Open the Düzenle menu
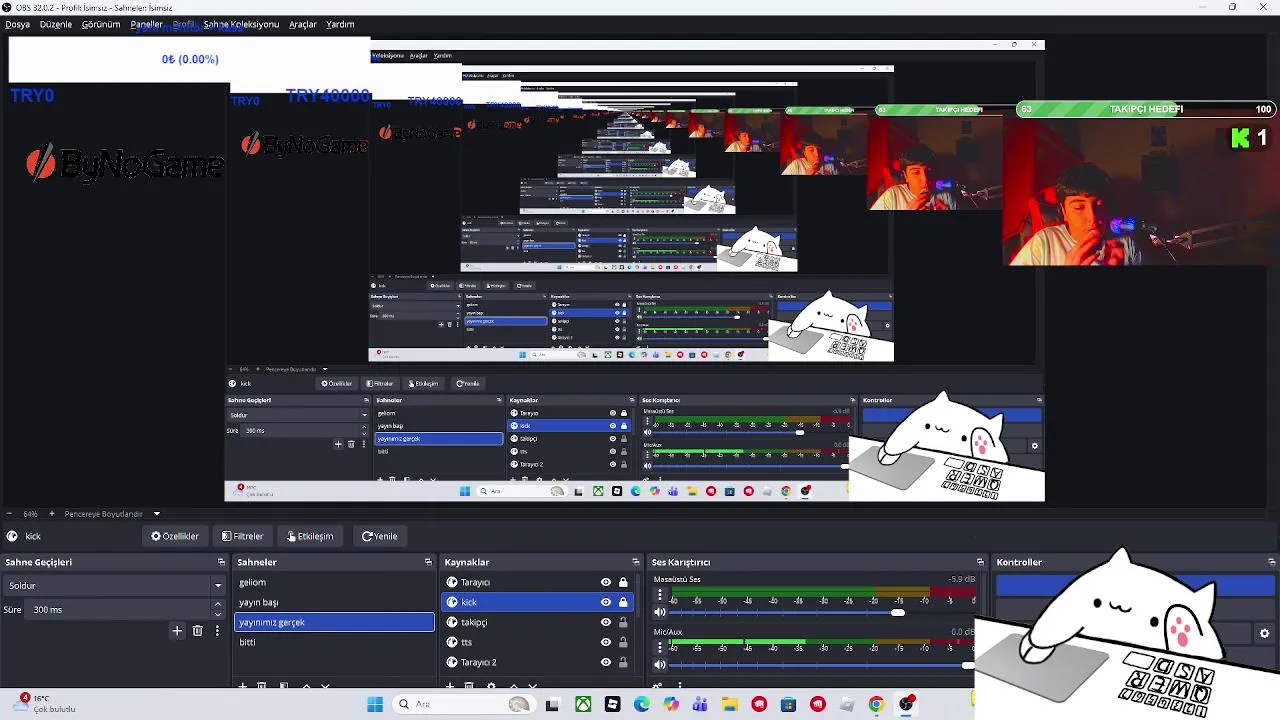The height and width of the screenshot is (720, 1280). click(x=56, y=24)
